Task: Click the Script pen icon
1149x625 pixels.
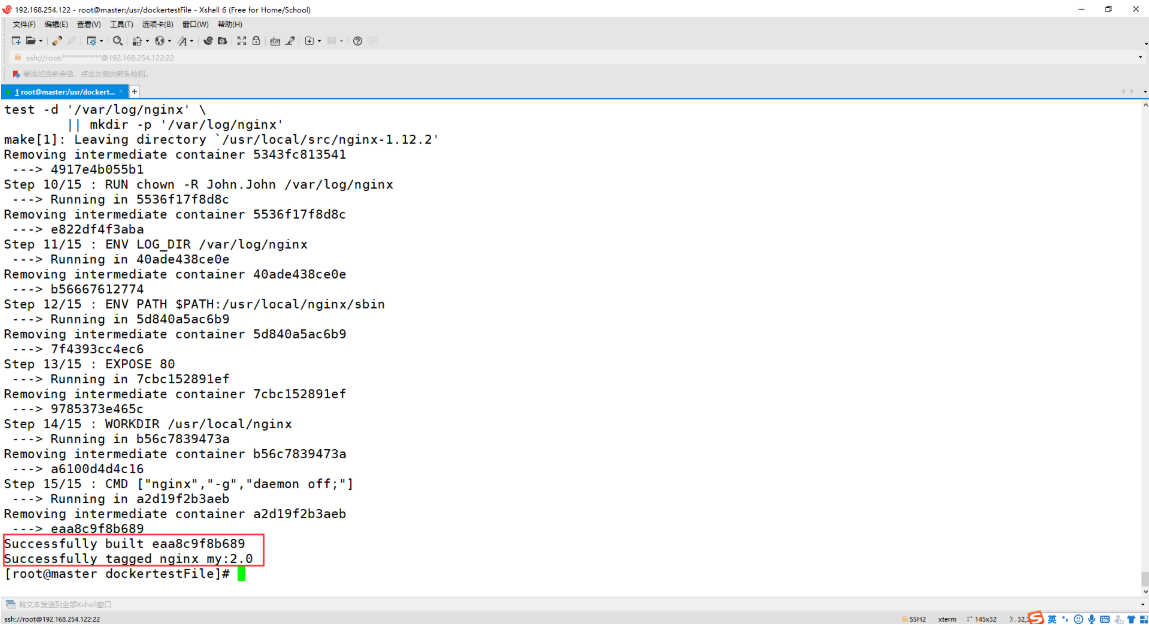Action: click(290, 41)
